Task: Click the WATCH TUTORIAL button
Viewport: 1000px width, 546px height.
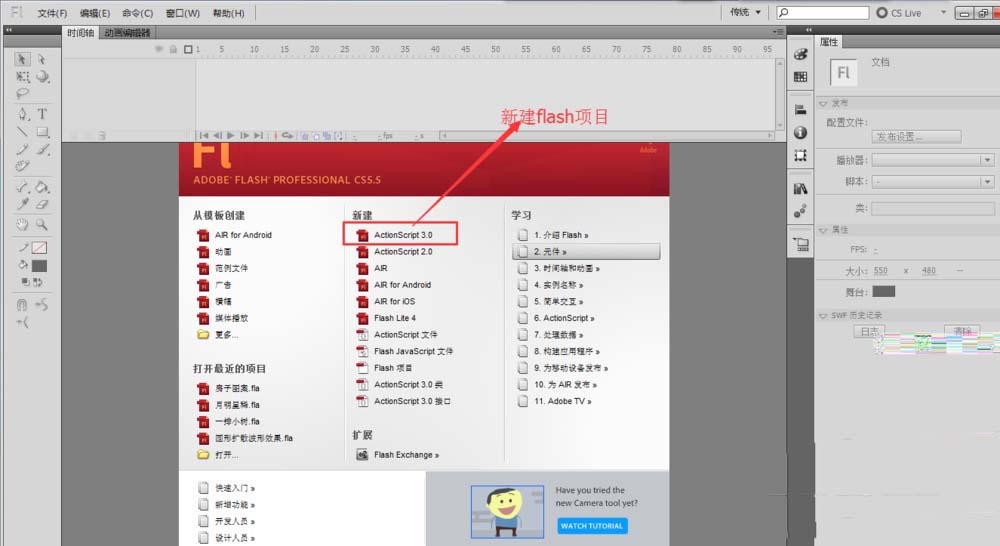Action: tap(592, 526)
